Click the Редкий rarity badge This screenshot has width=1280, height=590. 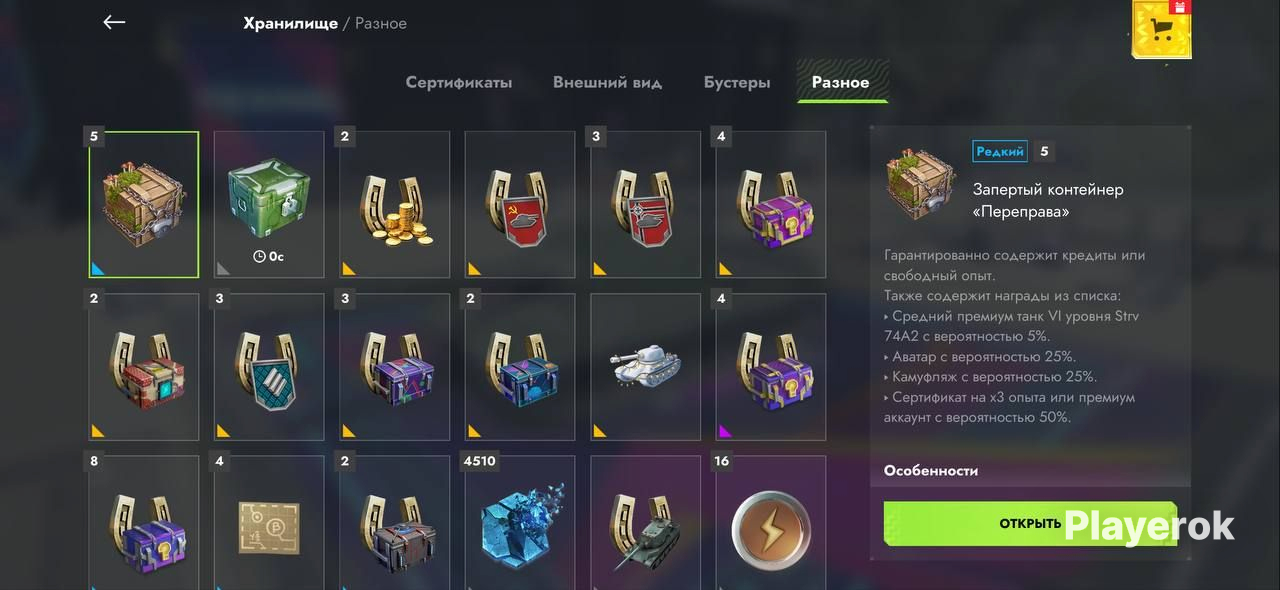(1000, 152)
